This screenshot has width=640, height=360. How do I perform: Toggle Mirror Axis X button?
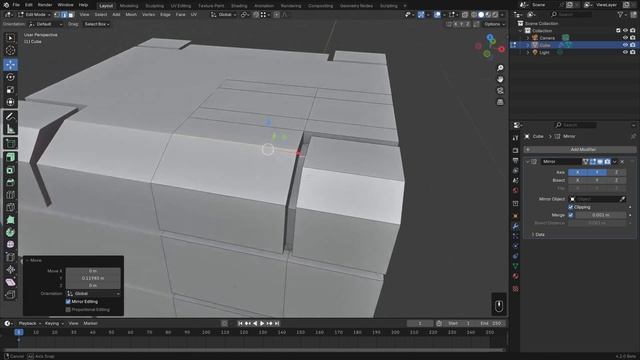[578, 172]
